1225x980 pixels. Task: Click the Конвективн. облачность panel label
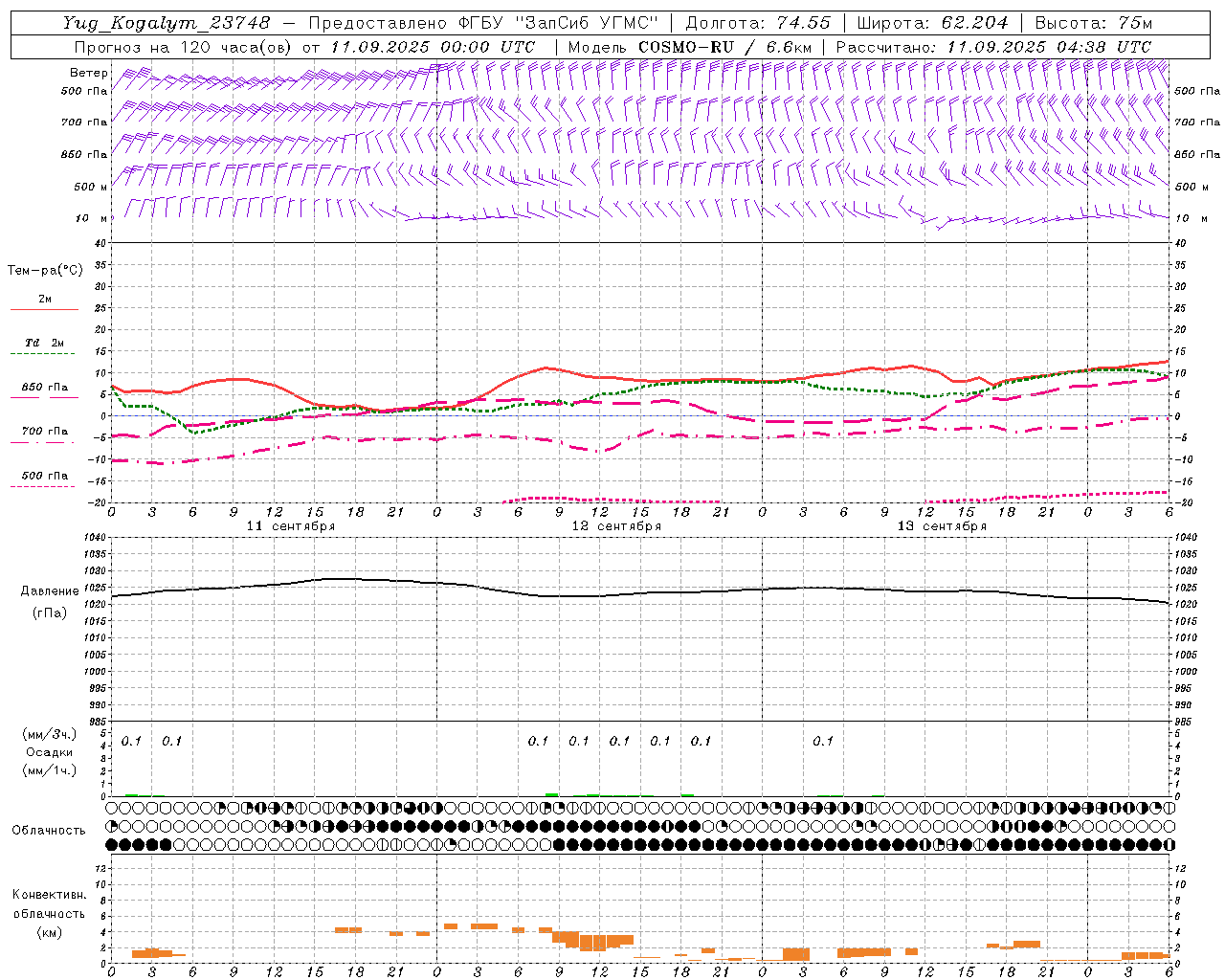click(49, 904)
